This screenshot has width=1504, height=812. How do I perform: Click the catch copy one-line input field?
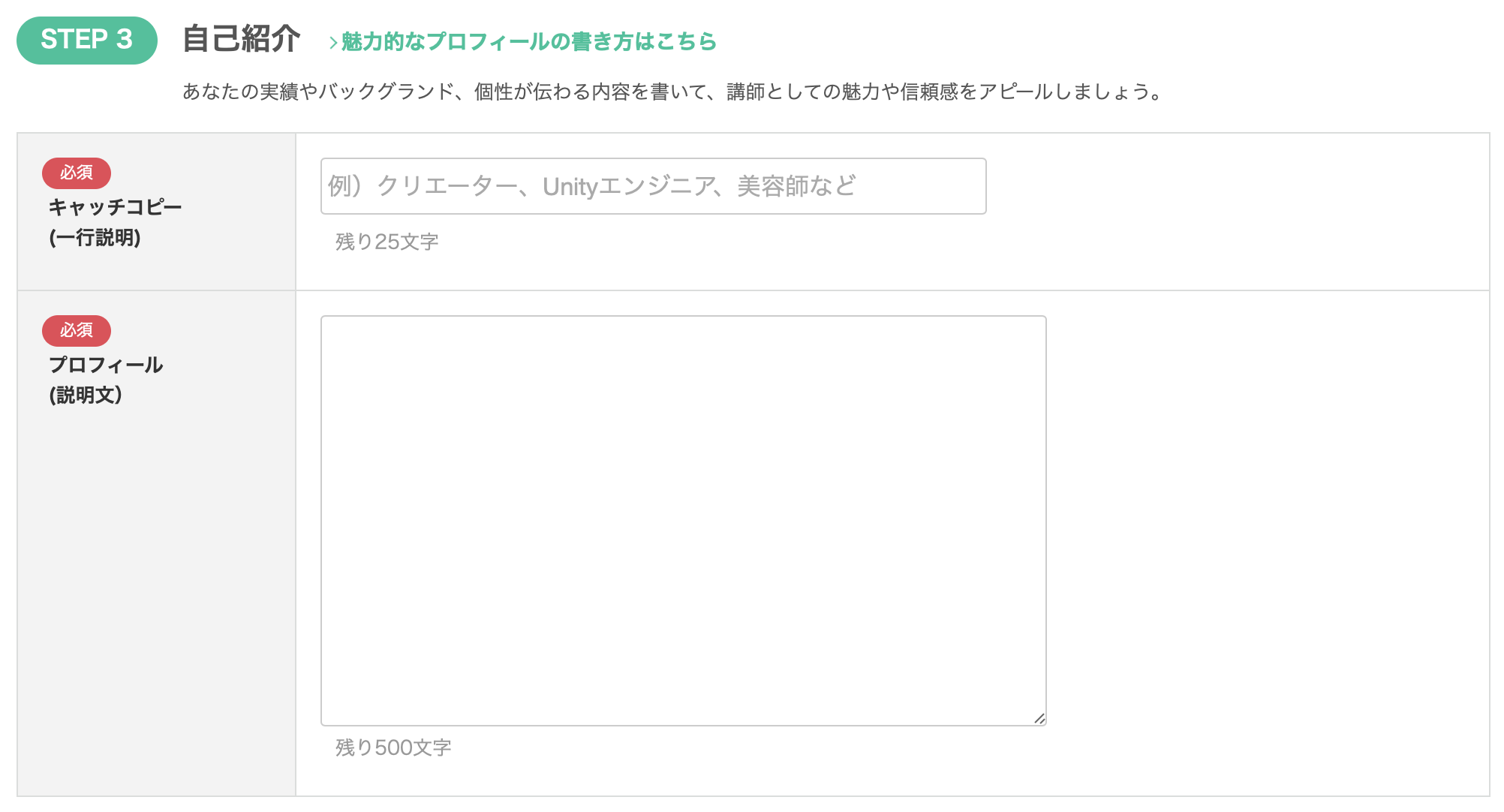pyautogui.click(x=653, y=186)
